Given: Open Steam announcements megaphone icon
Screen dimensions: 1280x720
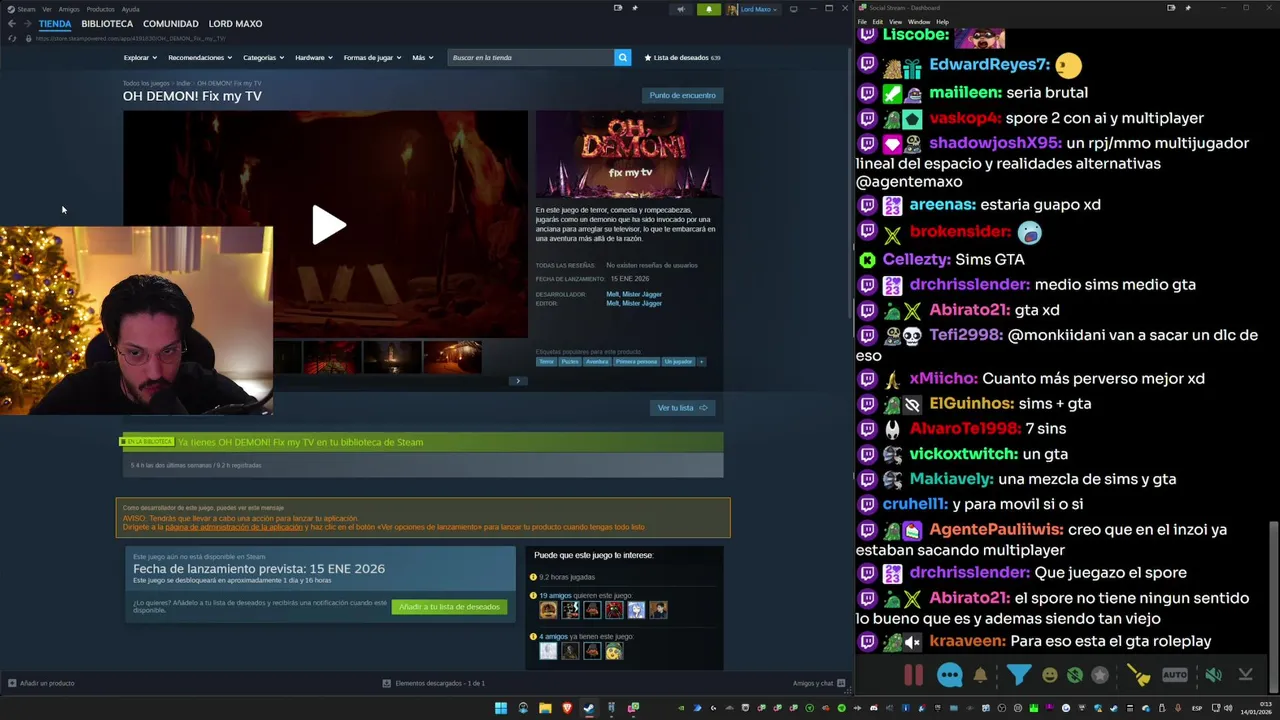Looking at the screenshot, I should [681, 9].
